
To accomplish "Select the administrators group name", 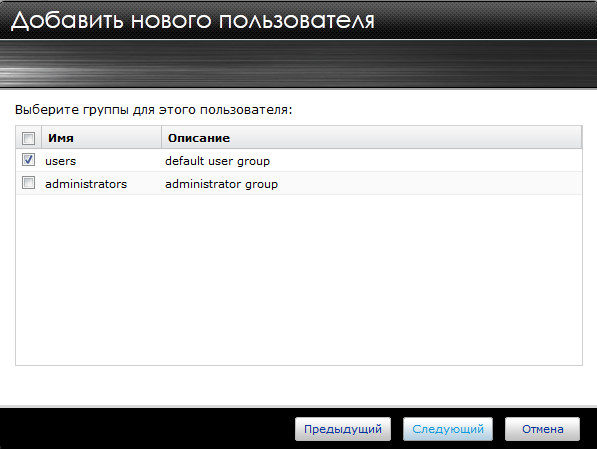I will click(x=86, y=184).
